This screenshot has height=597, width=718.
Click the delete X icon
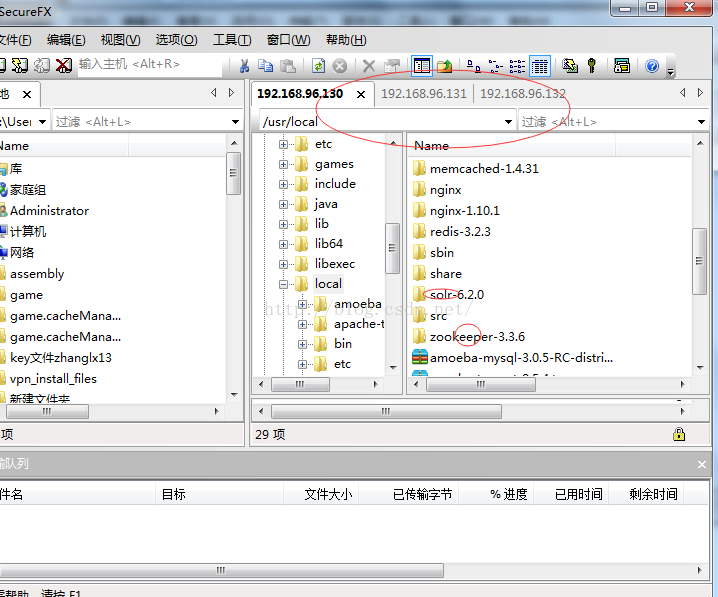[369, 66]
